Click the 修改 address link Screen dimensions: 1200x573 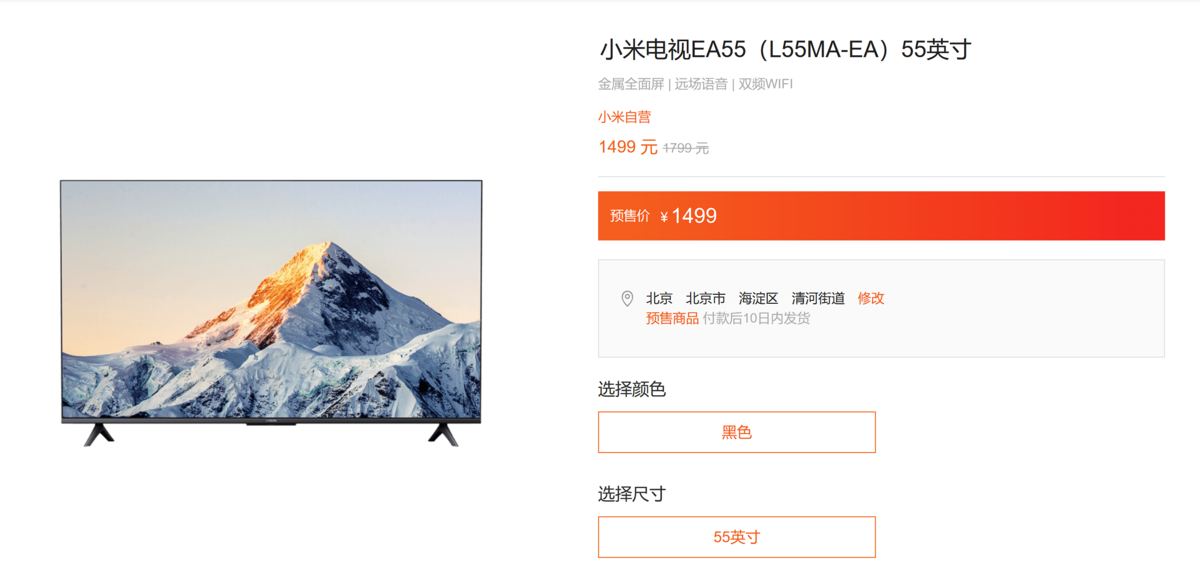871,298
